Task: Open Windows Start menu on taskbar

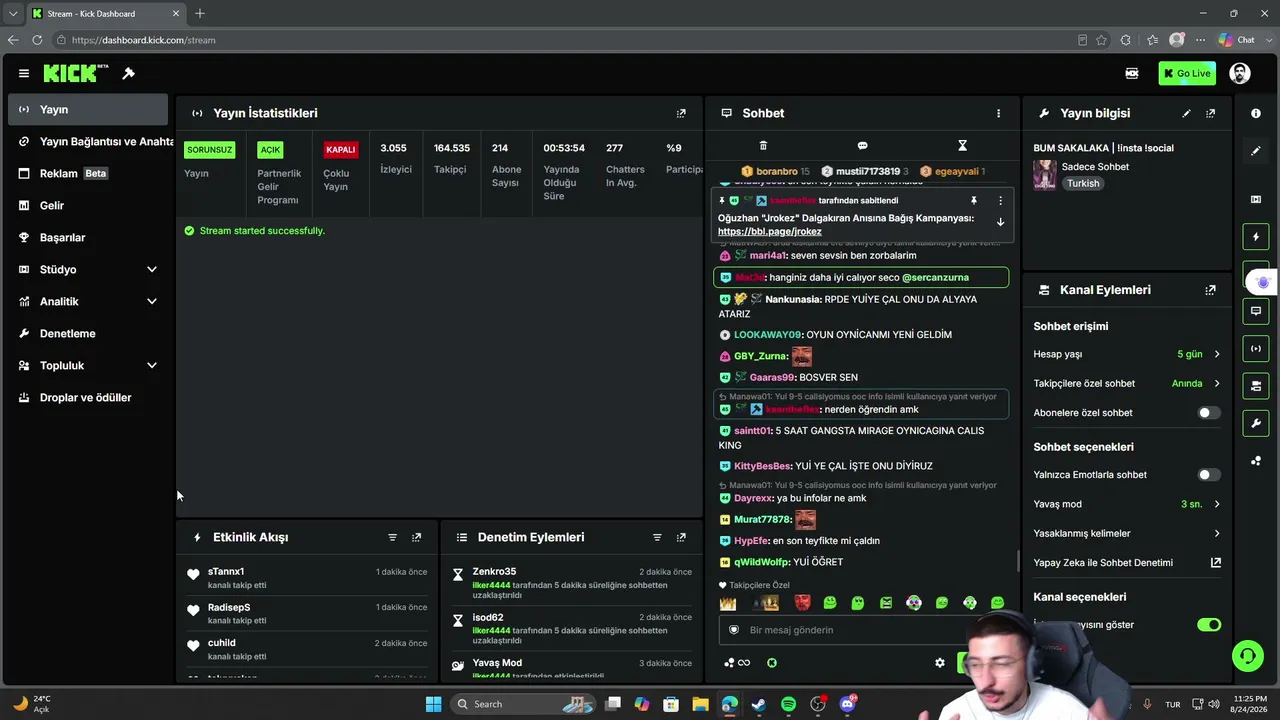Action: (x=433, y=704)
